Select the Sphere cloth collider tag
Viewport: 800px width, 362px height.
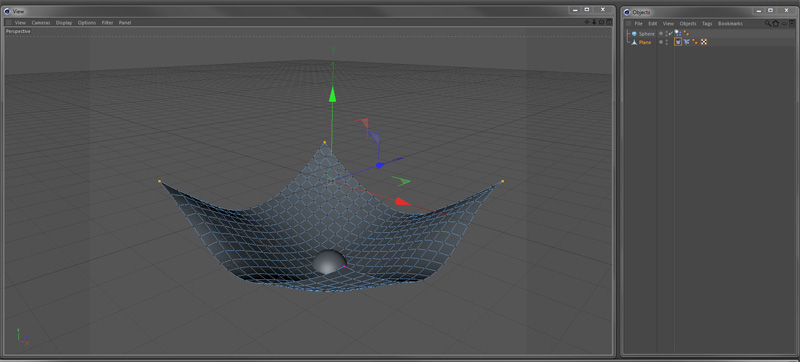point(678,33)
